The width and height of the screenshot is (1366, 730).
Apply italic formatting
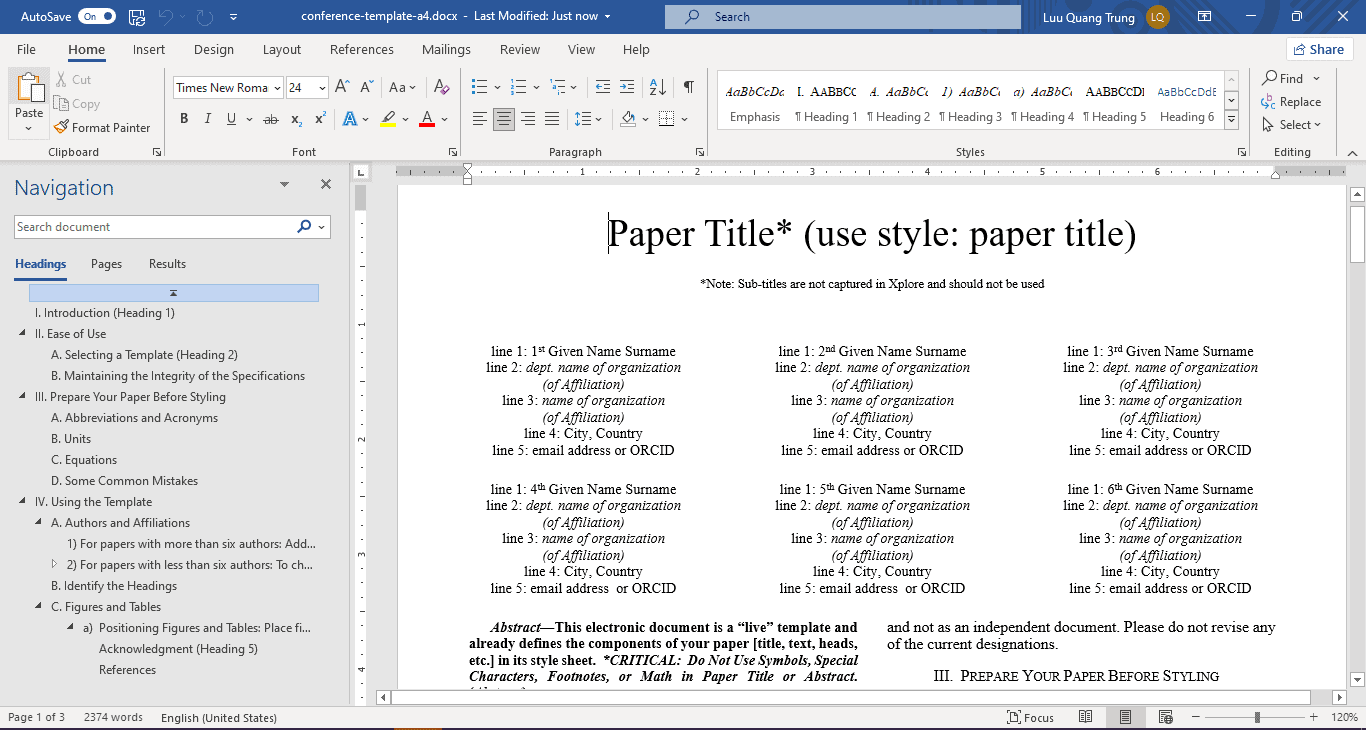(x=206, y=117)
